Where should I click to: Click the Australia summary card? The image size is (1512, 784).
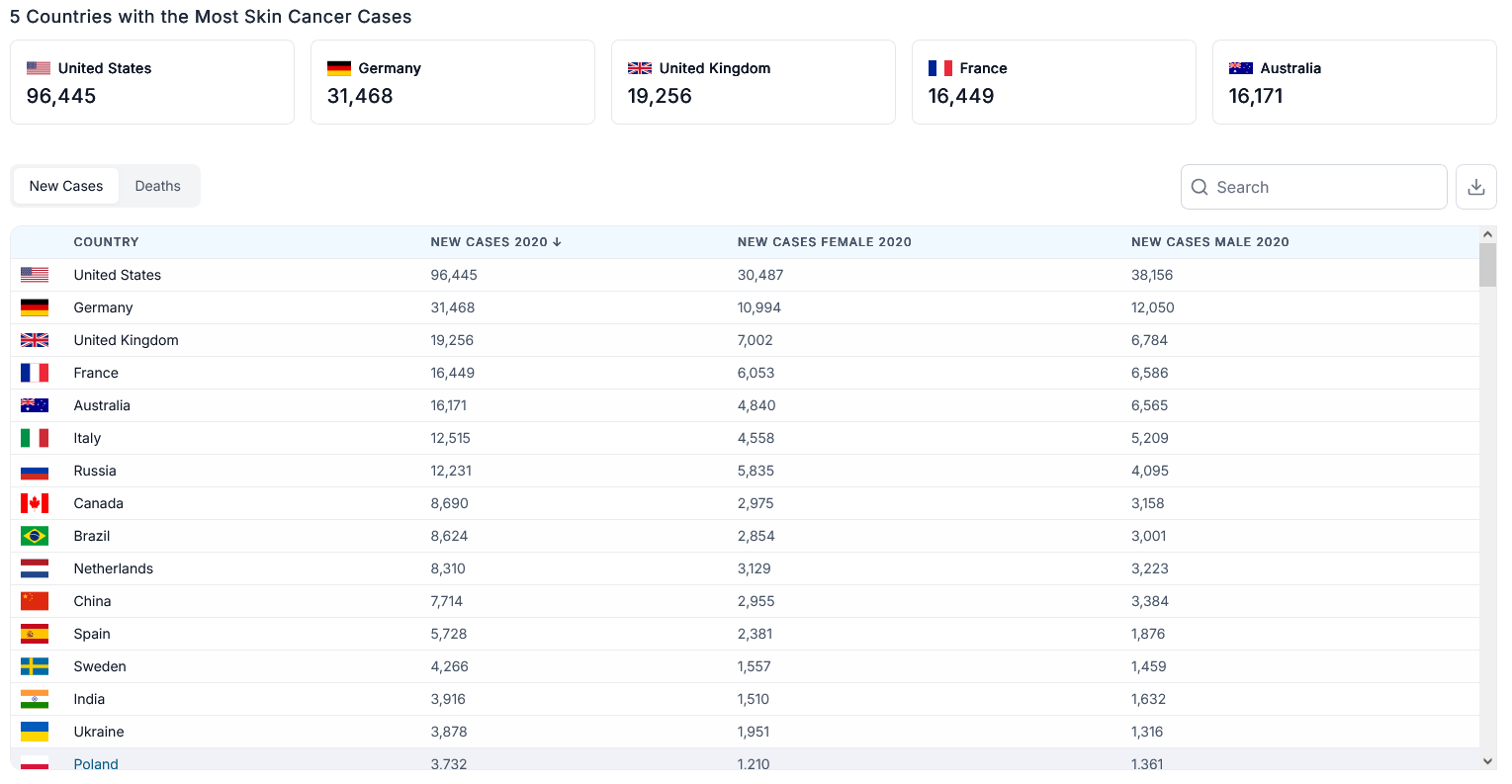[x=1354, y=82]
